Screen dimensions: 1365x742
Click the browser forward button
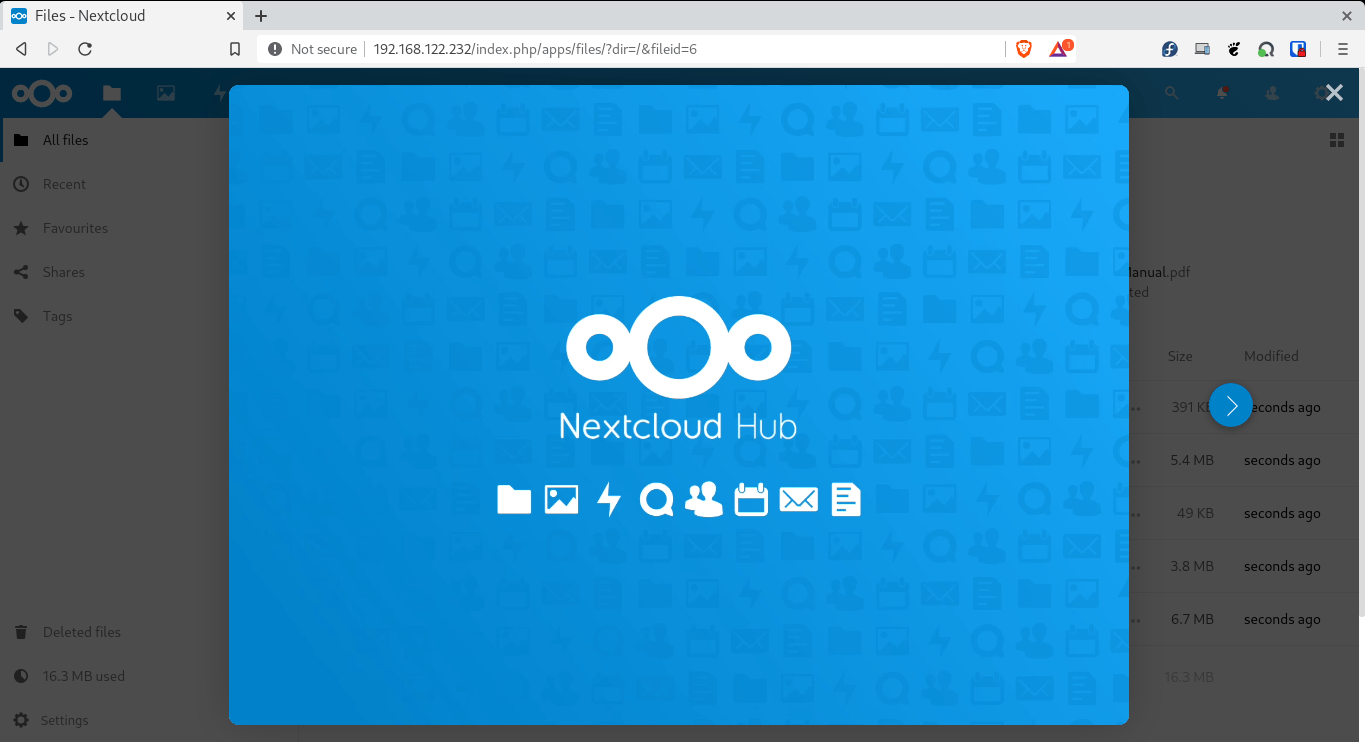point(53,49)
